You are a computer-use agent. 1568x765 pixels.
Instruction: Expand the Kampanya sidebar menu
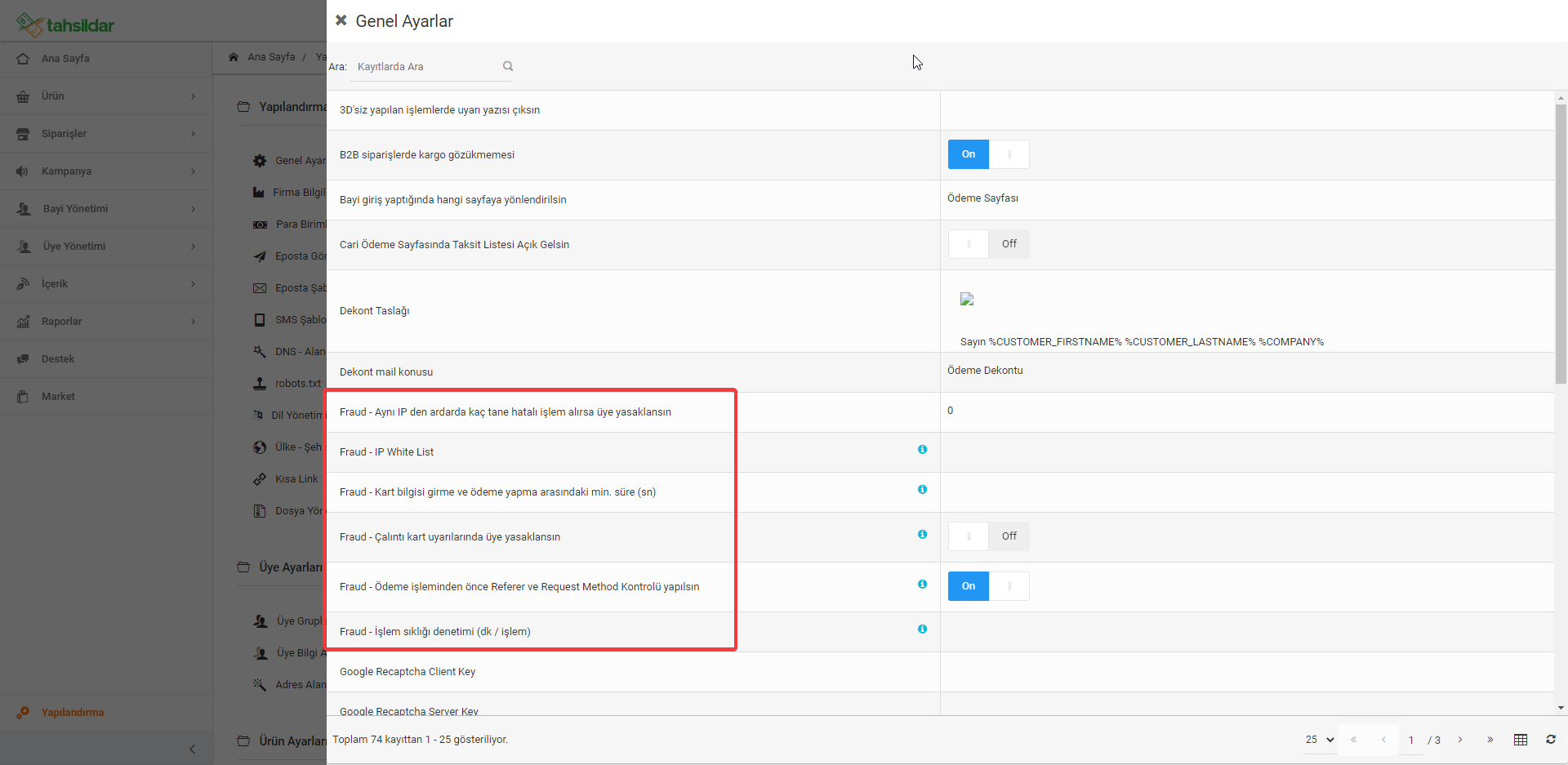106,171
